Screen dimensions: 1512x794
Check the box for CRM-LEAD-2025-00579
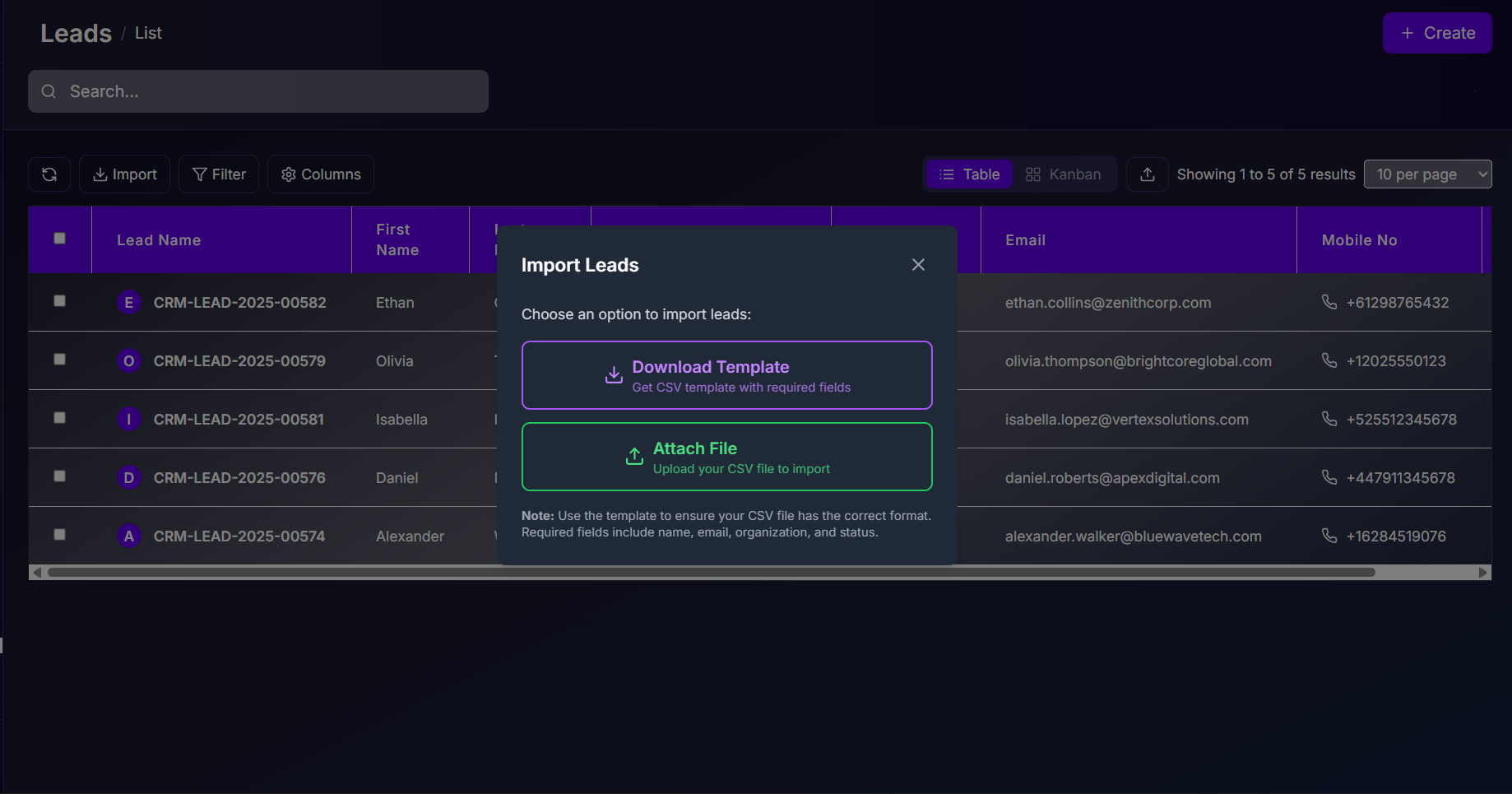click(x=59, y=360)
